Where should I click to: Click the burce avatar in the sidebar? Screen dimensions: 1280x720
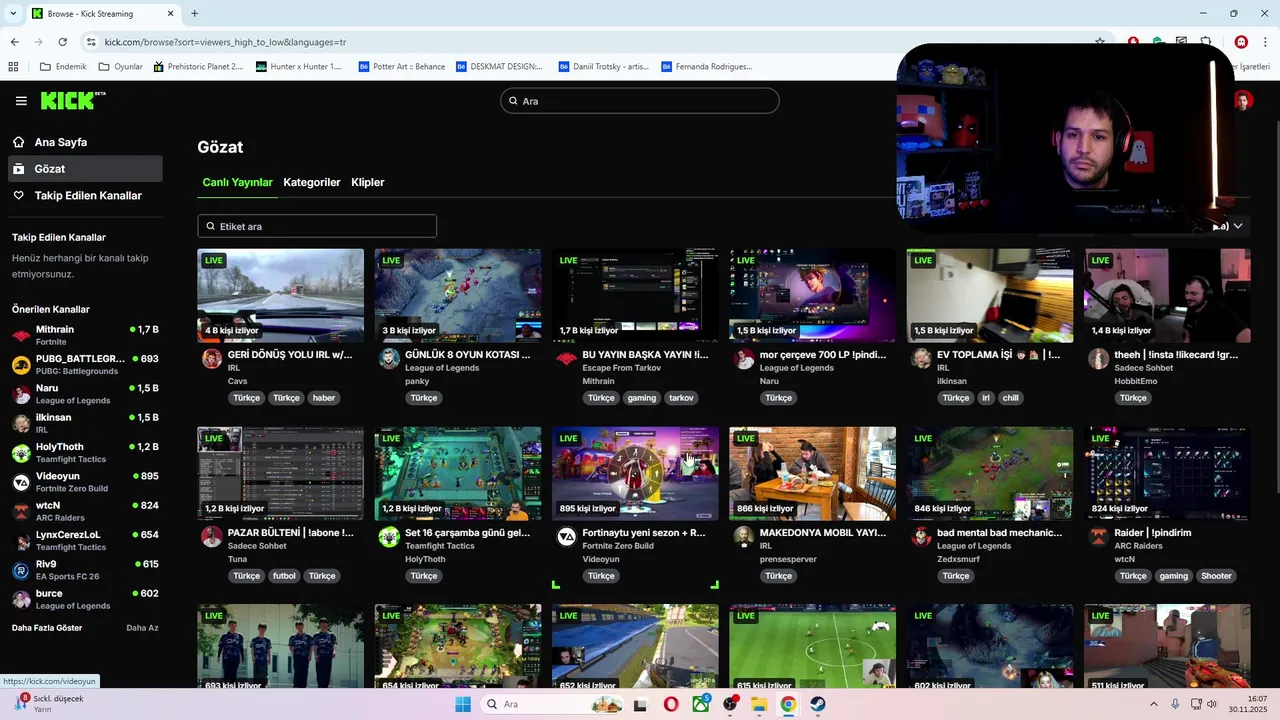tap(21, 599)
